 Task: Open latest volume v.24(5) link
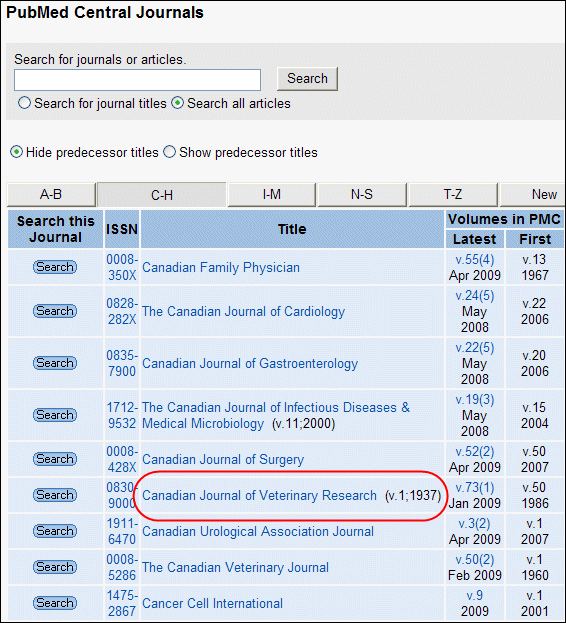pos(475,296)
